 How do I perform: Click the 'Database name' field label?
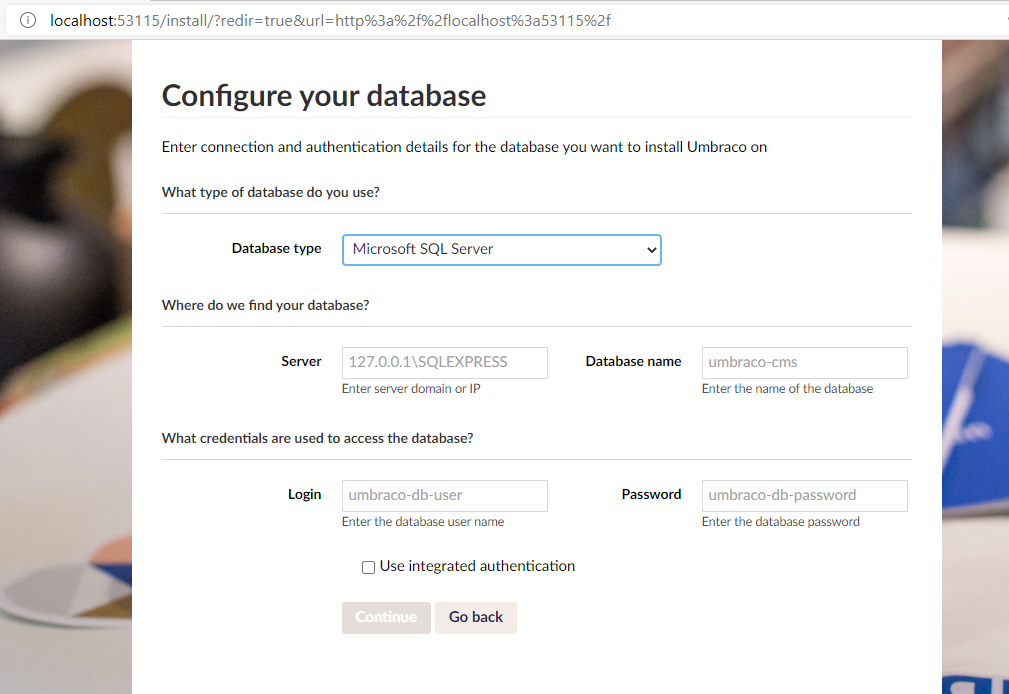pos(633,361)
